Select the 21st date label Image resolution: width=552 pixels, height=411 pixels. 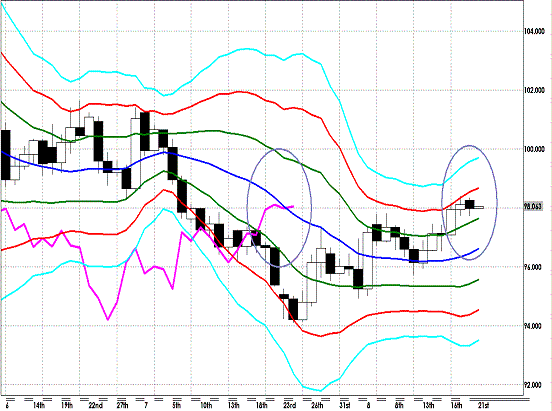pyautogui.click(x=483, y=405)
